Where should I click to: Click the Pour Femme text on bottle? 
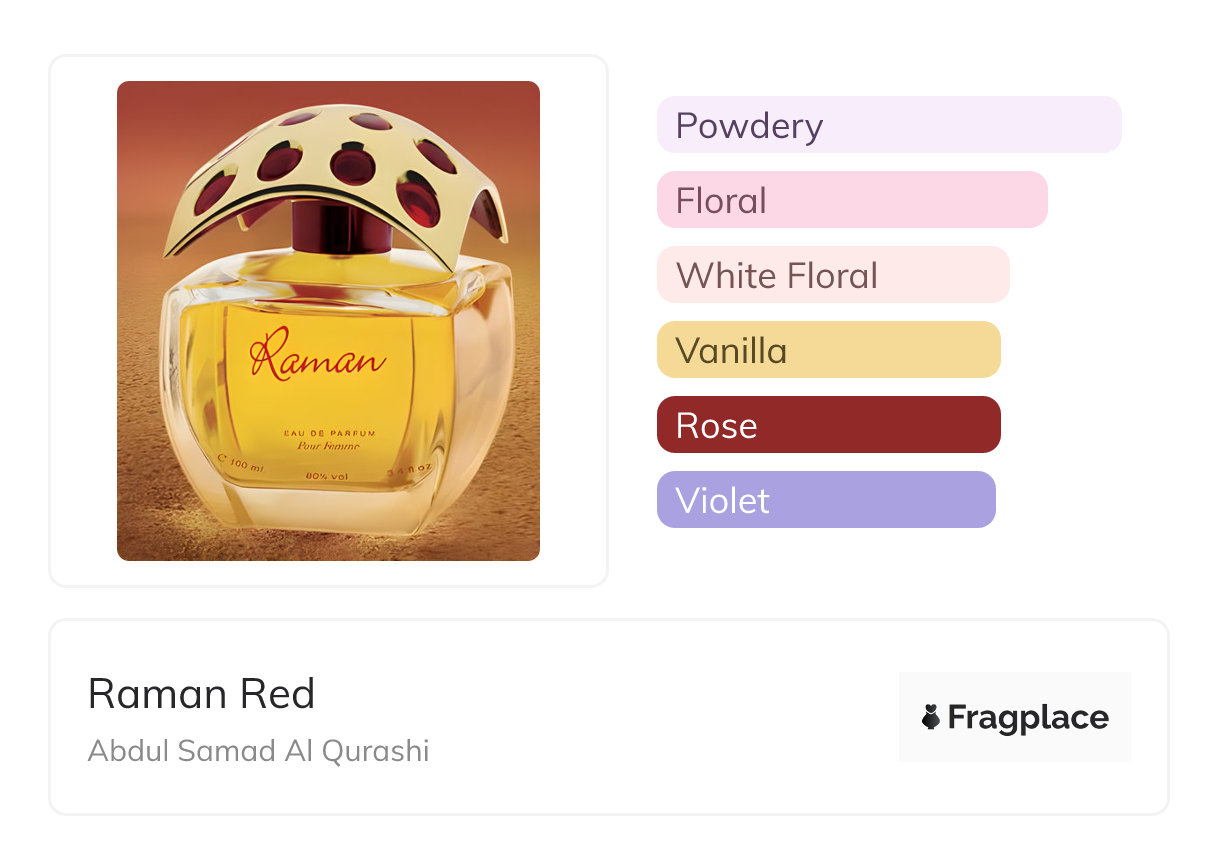[x=330, y=447]
